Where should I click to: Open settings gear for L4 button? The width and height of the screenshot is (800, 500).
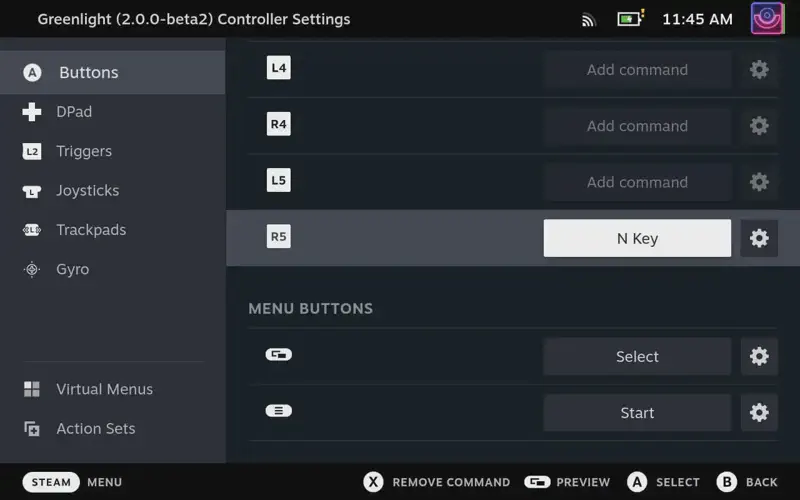[x=759, y=70]
